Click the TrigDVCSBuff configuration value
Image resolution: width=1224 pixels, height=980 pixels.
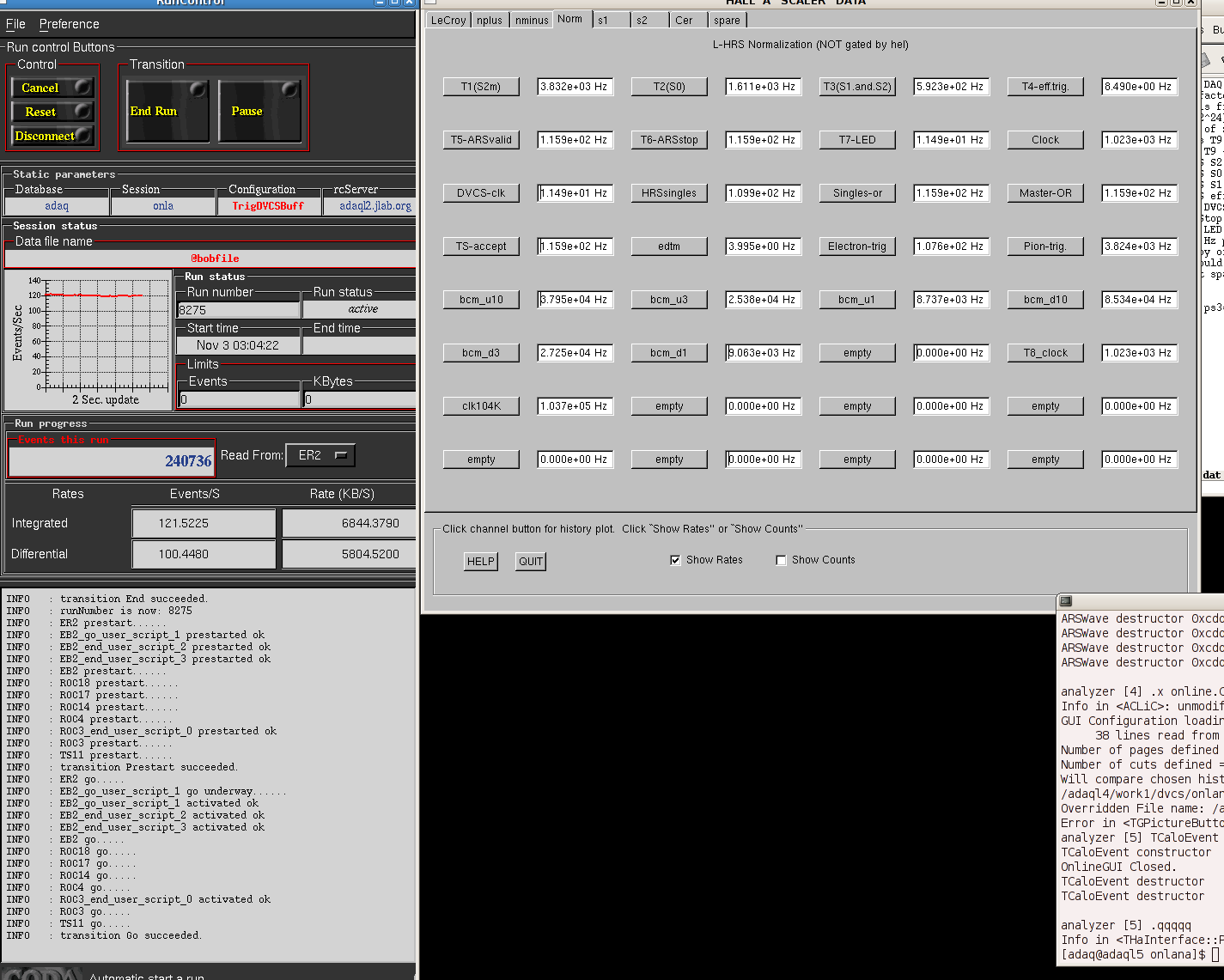point(268,206)
